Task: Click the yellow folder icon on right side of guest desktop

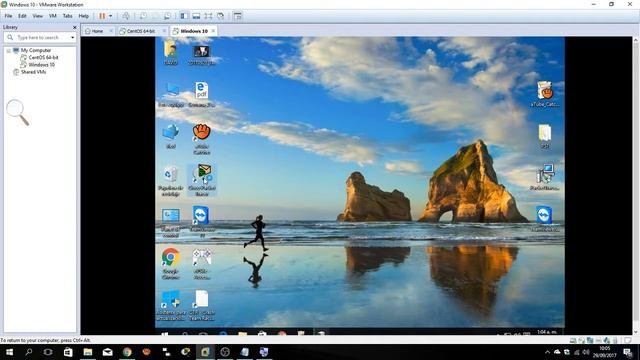Action: (544, 136)
